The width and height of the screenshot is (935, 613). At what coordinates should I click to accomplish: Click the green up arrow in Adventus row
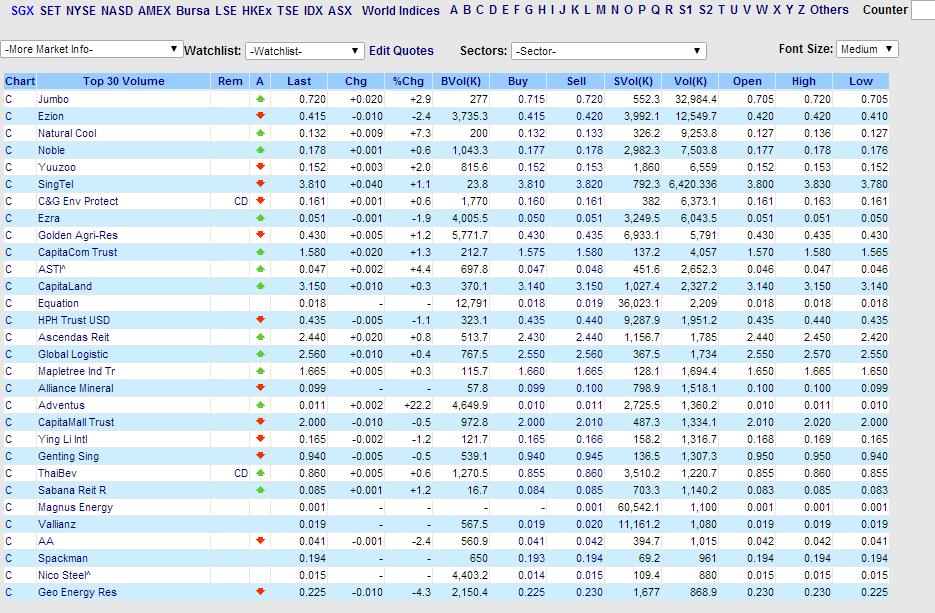[x=260, y=404]
